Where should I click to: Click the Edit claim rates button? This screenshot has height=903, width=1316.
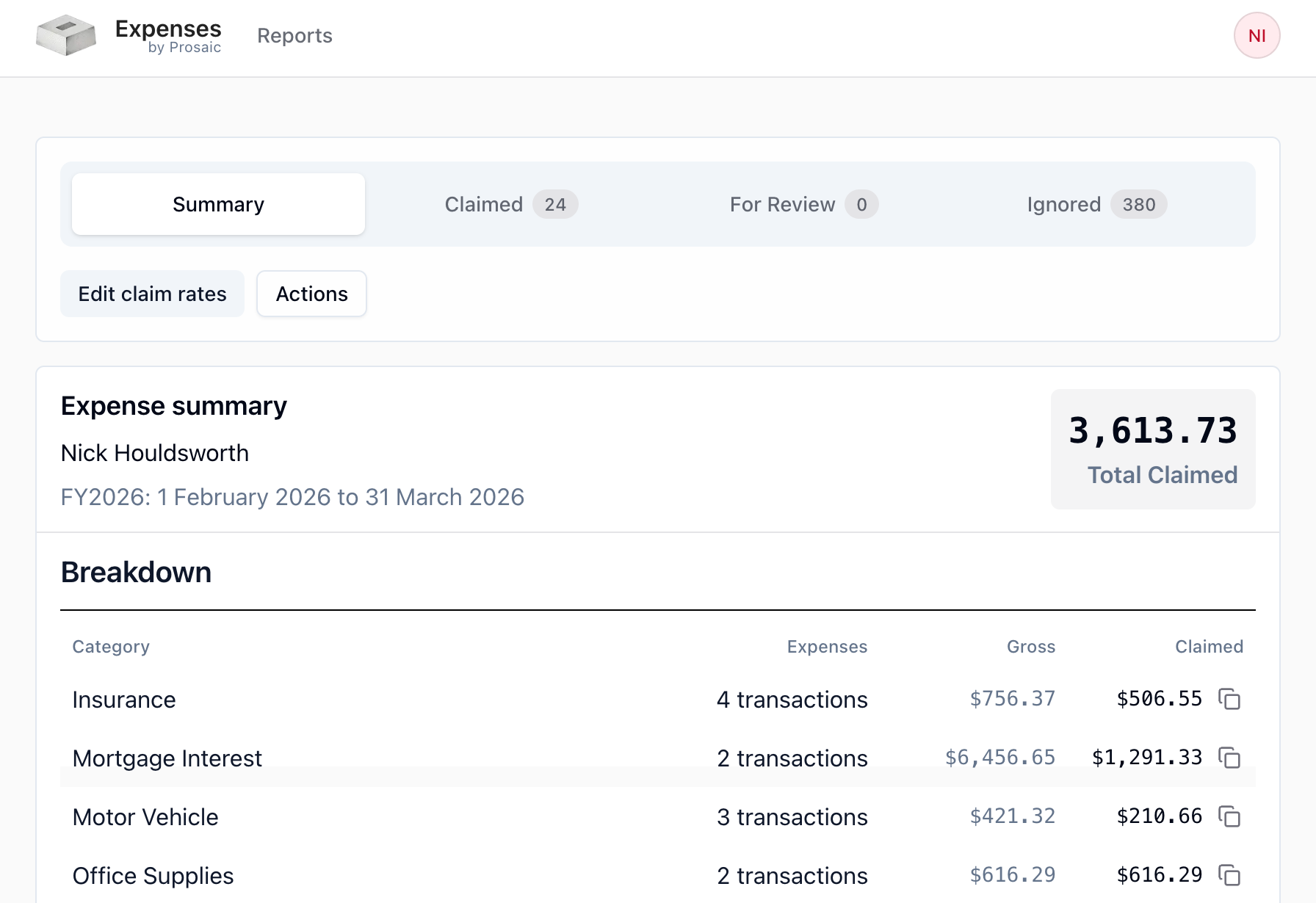point(152,294)
